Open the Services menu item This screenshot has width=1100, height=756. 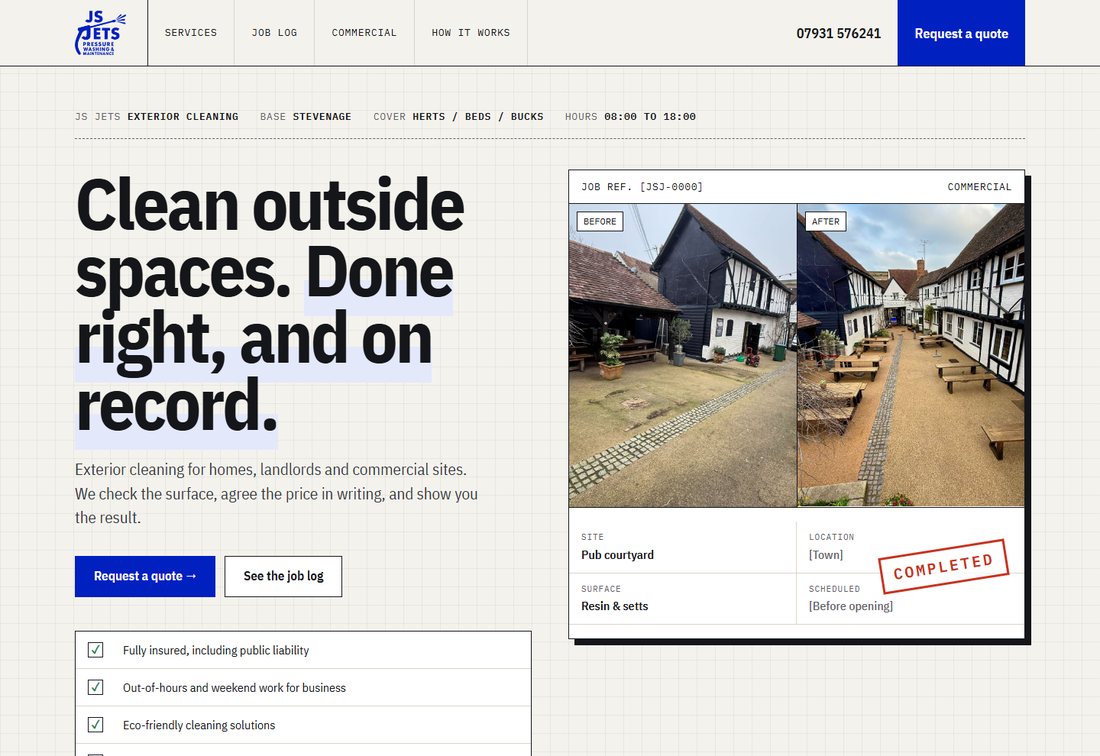(x=191, y=33)
